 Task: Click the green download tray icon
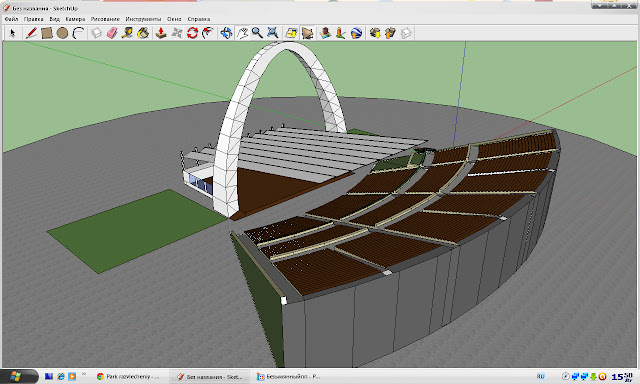(593, 377)
